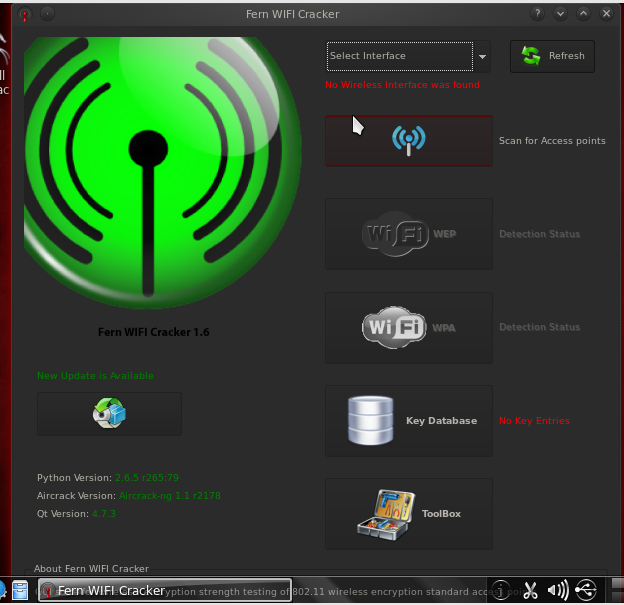Click the pin dot button in title bar

click(x=47, y=14)
